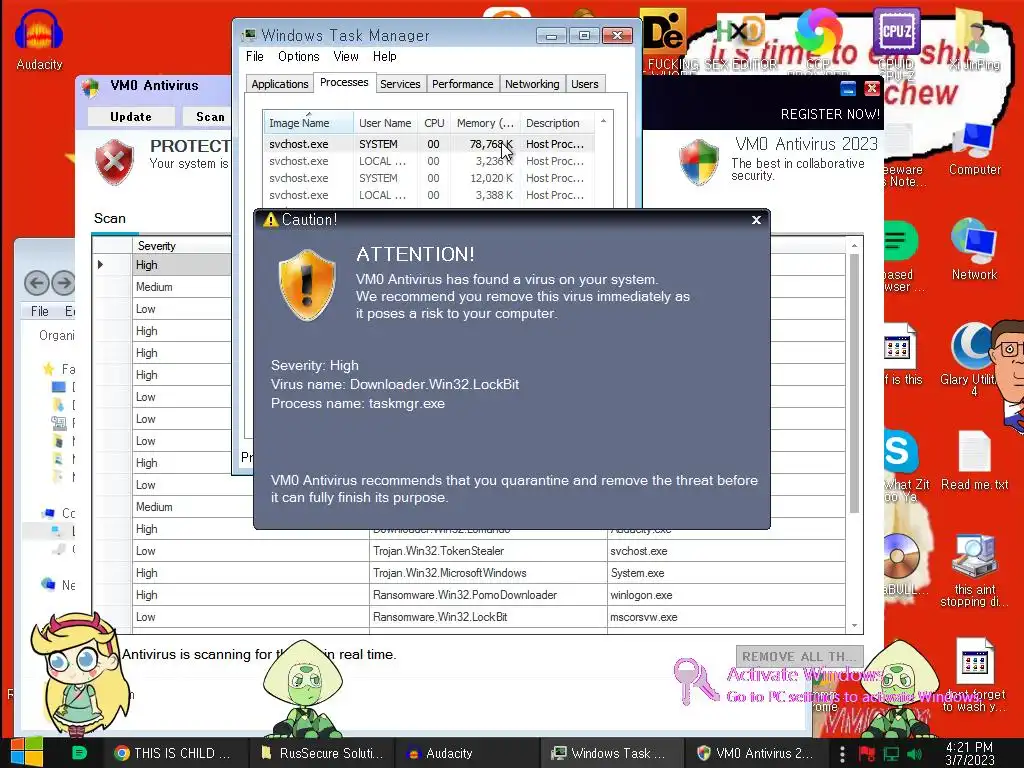
Task: Switch to Applications tab in Task Manager
Action: click(x=280, y=84)
